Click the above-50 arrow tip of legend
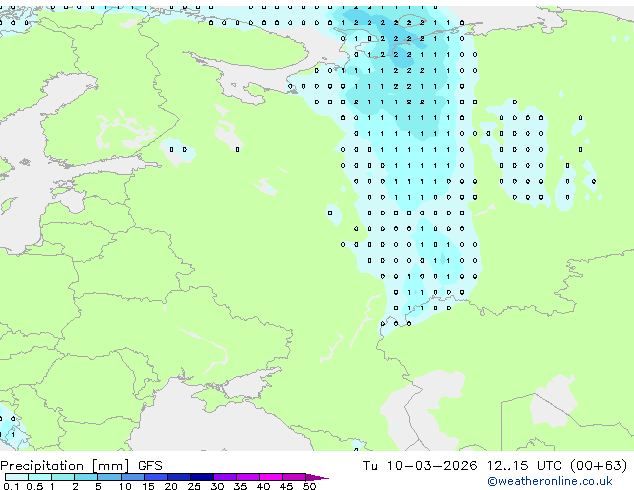 coord(317,477)
